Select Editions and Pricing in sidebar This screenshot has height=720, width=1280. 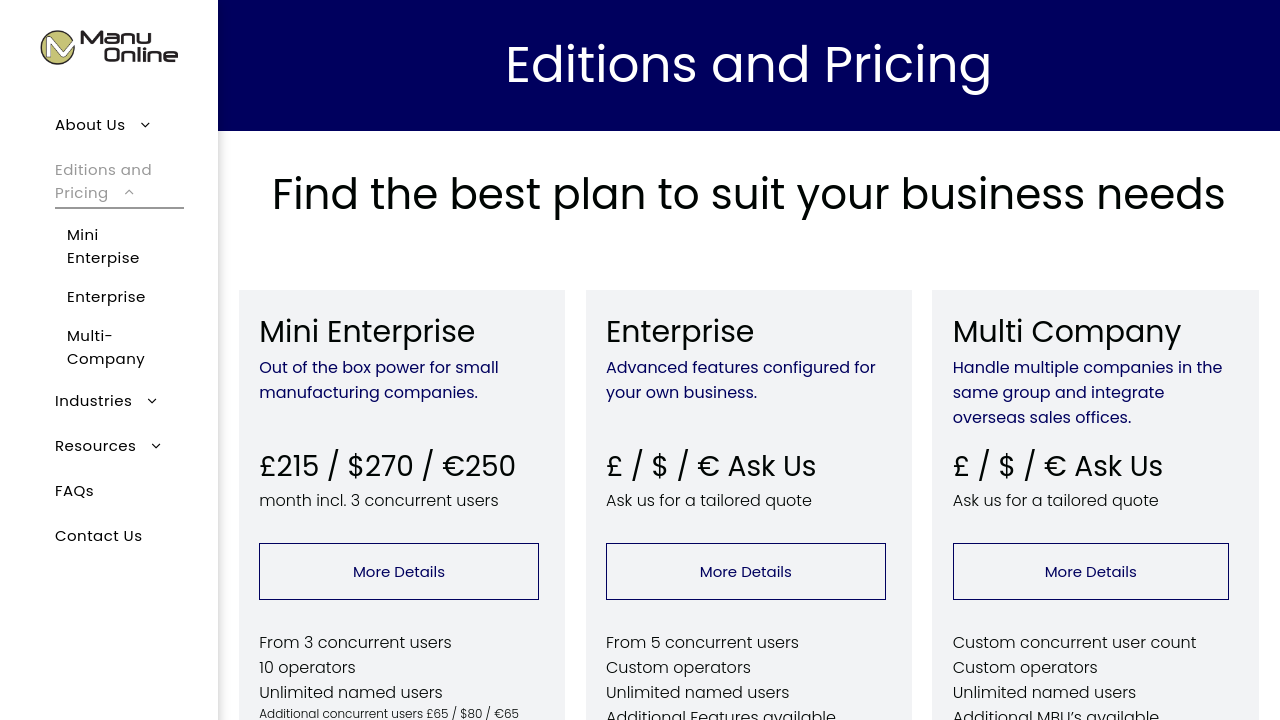coord(102,181)
